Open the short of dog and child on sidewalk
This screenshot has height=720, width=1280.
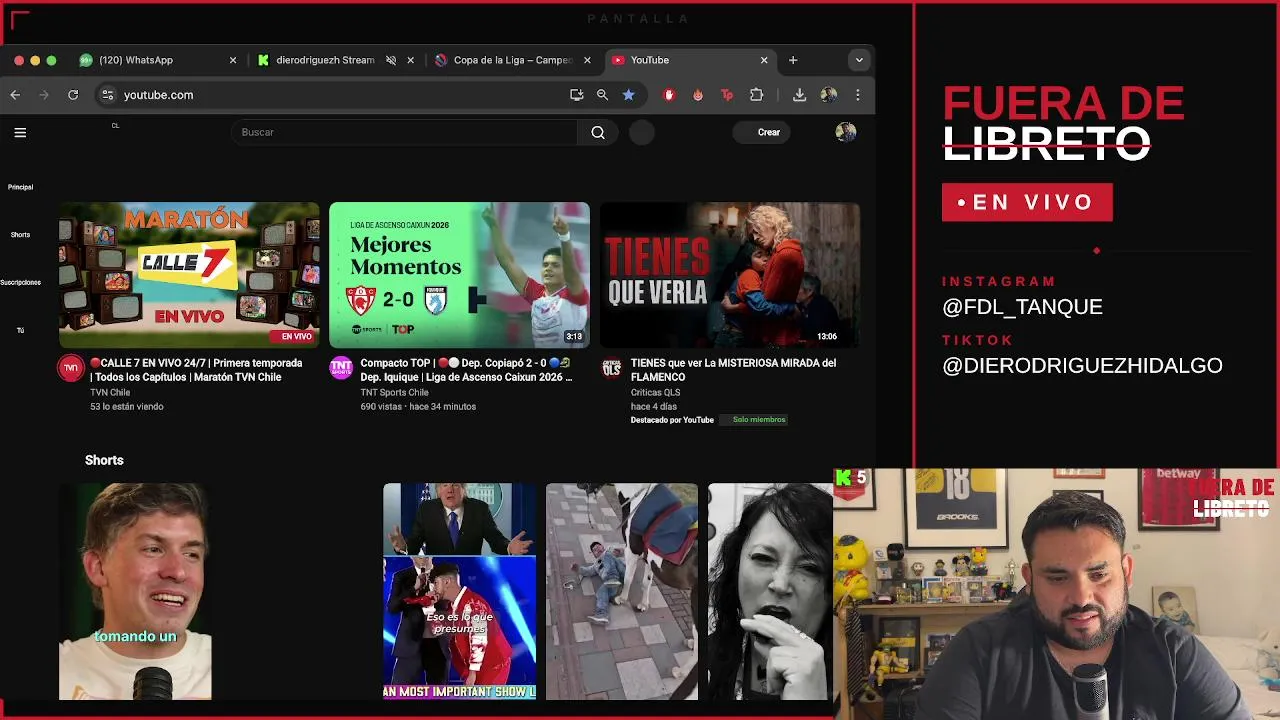(622, 591)
